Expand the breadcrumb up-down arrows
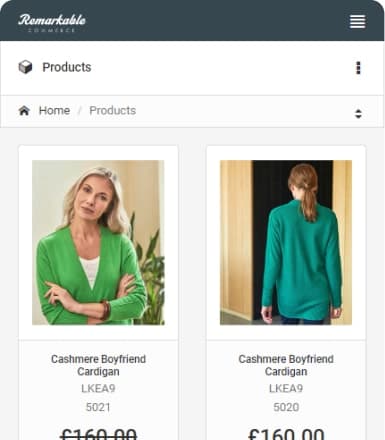The width and height of the screenshot is (385, 440). pyautogui.click(x=358, y=114)
